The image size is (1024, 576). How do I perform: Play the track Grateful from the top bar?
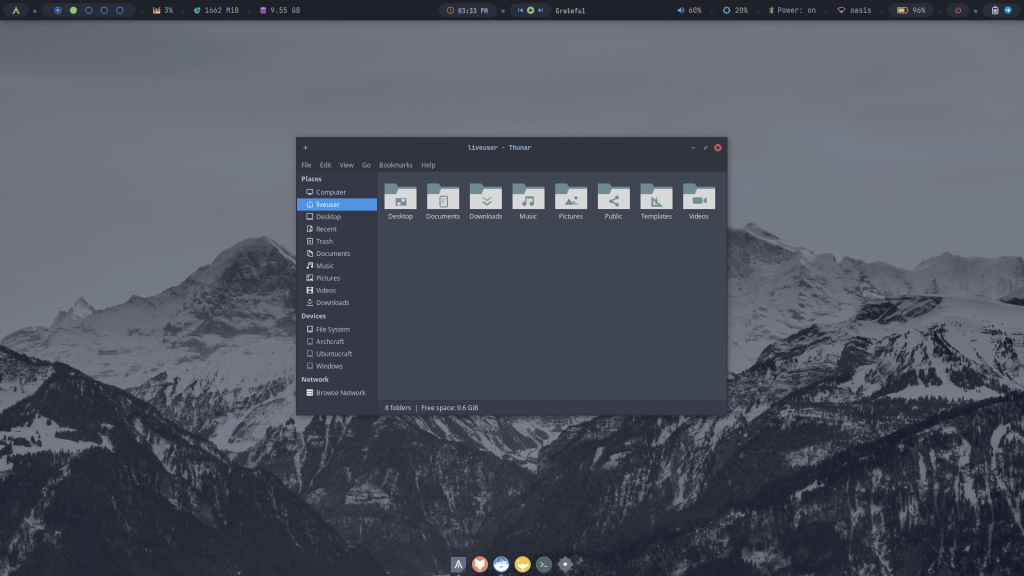click(x=532, y=10)
